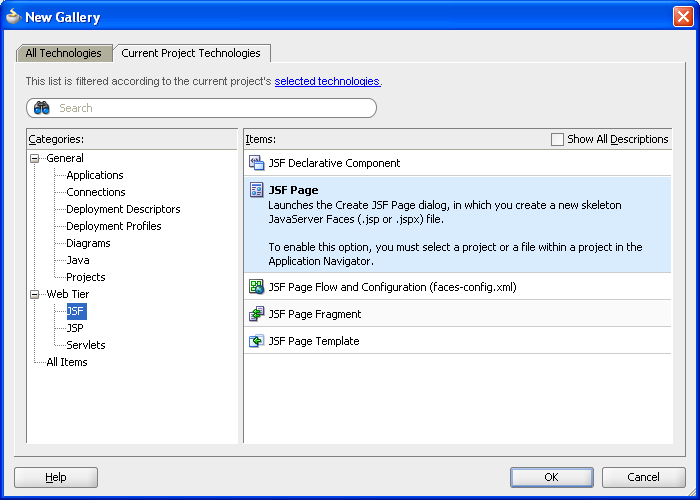The width and height of the screenshot is (700, 500).
Task: Focus the Search input field
Action: click(201, 108)
